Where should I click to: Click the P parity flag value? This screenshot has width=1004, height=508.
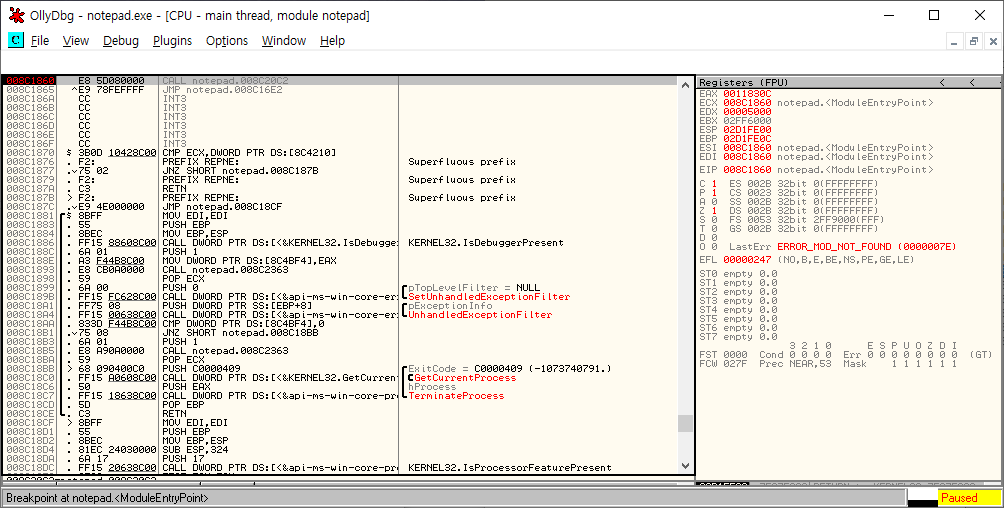714,193
